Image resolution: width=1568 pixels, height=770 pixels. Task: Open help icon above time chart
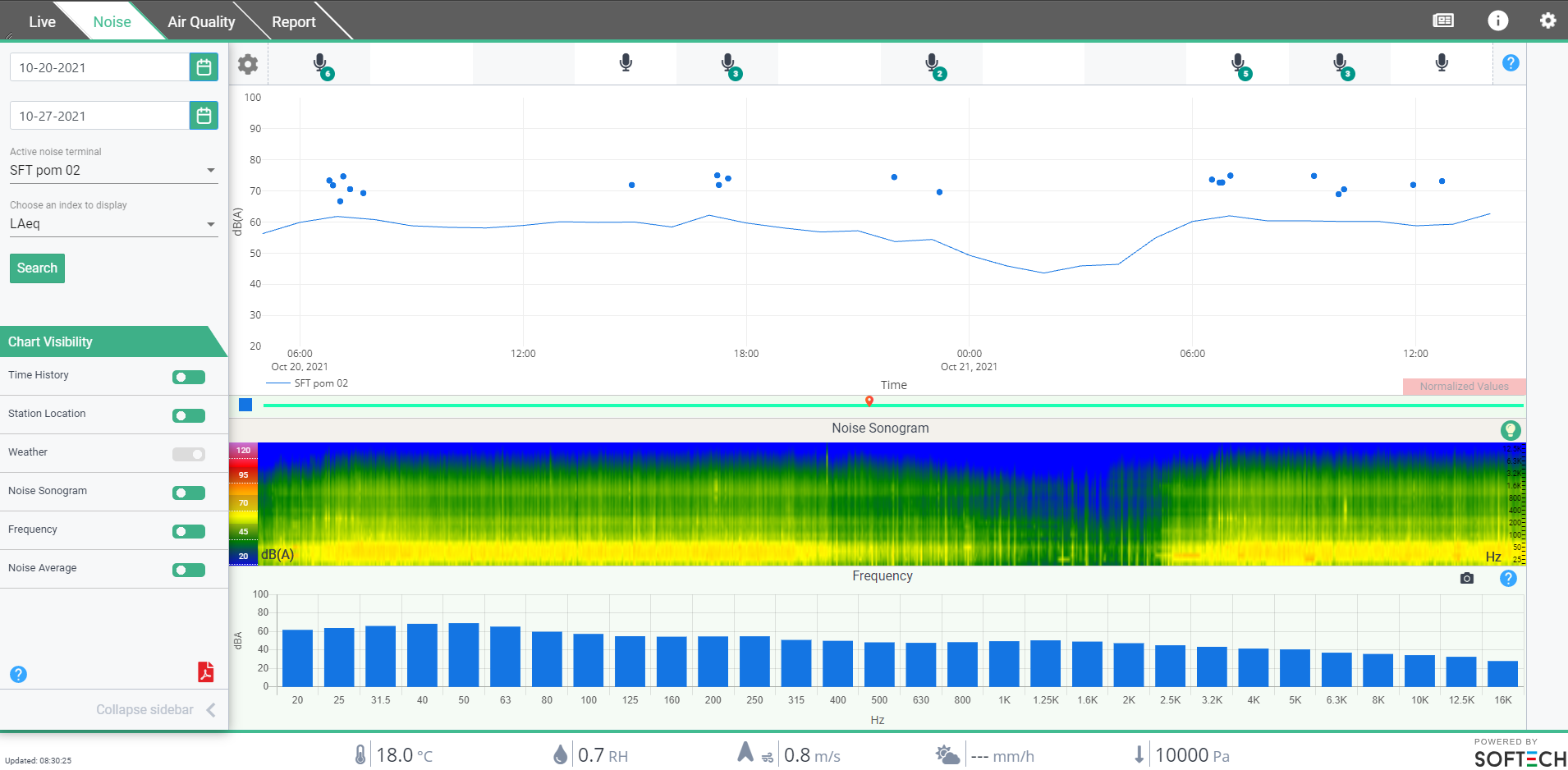pos(1511,62)
